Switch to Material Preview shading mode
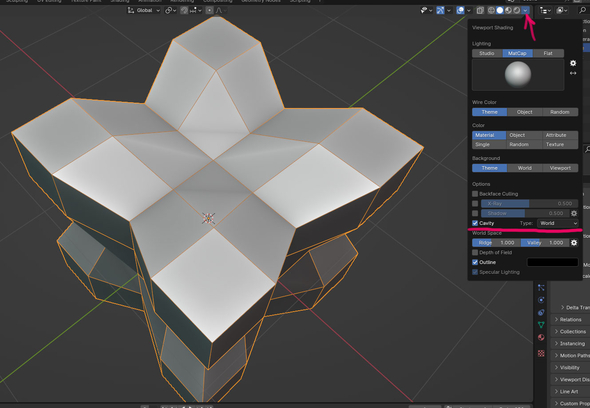Image resolution: width=590 pixels, height=408 pixels. (508, 11)
